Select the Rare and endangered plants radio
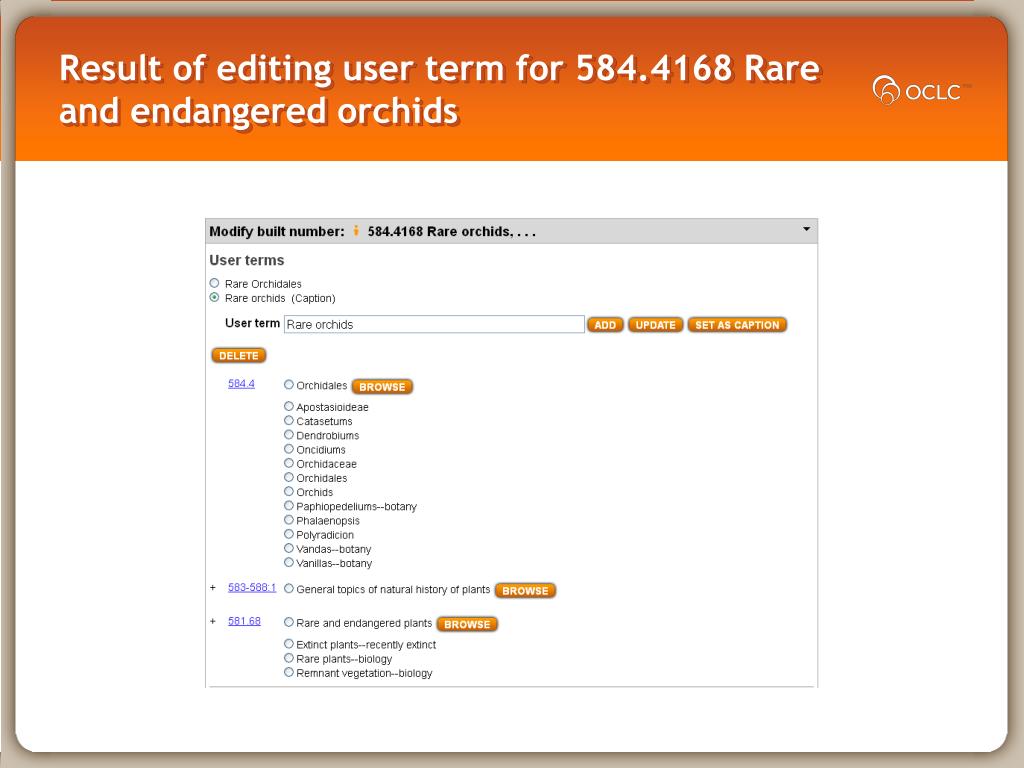Image resolution: width=1024 pixels, height=768 pixels. (x=289, y=622)
